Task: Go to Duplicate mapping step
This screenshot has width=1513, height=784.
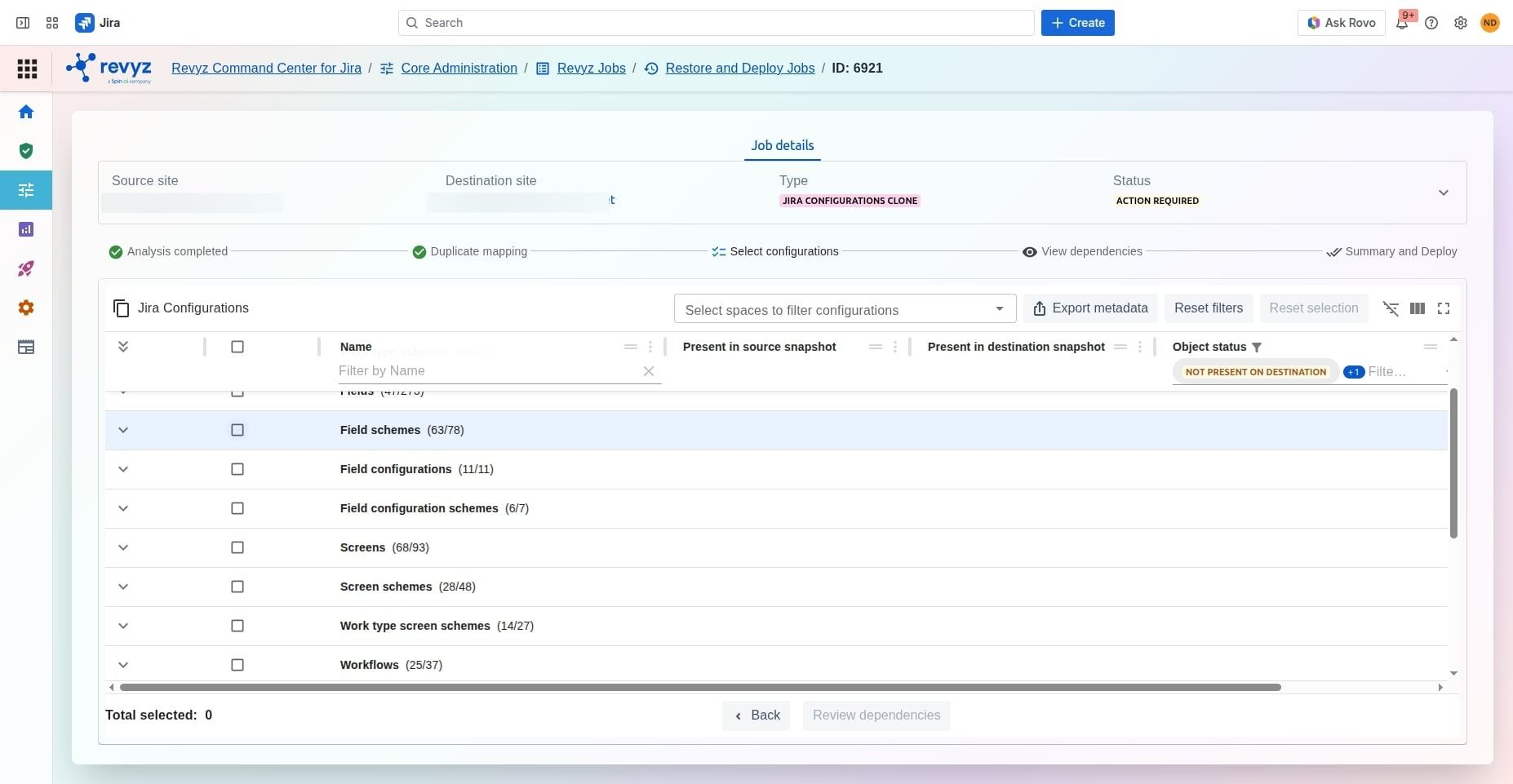Action: (x=470, y=251)
